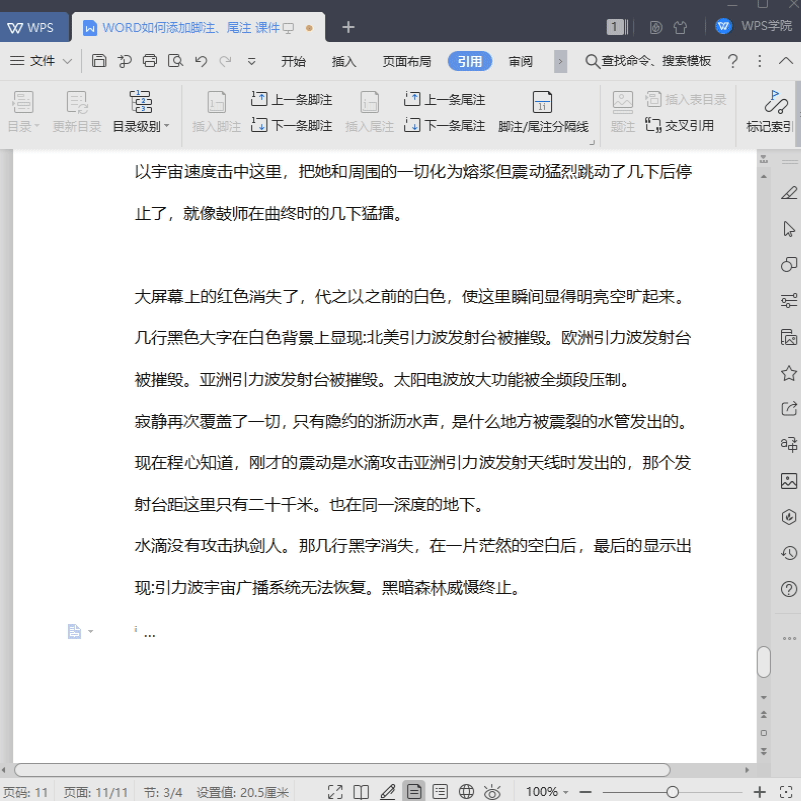This screenshot has height=801, width=801.
Task: Open the history panel icon in right sidebar
Action: (x=791, y=551)
